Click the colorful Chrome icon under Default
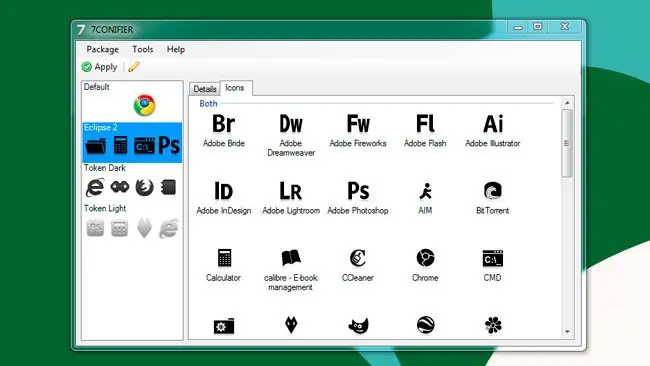This screenshot has width=650, height=366. 144,105
